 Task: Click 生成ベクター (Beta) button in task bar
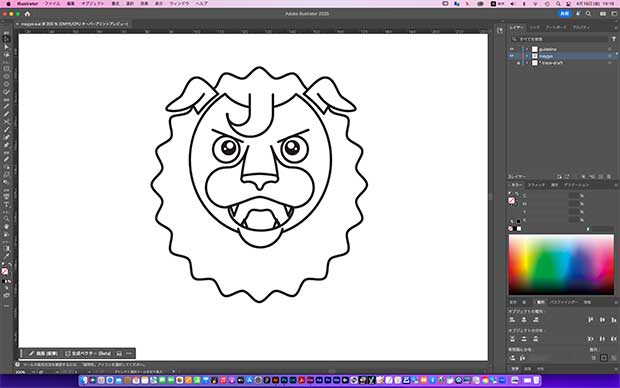point(88,353)
